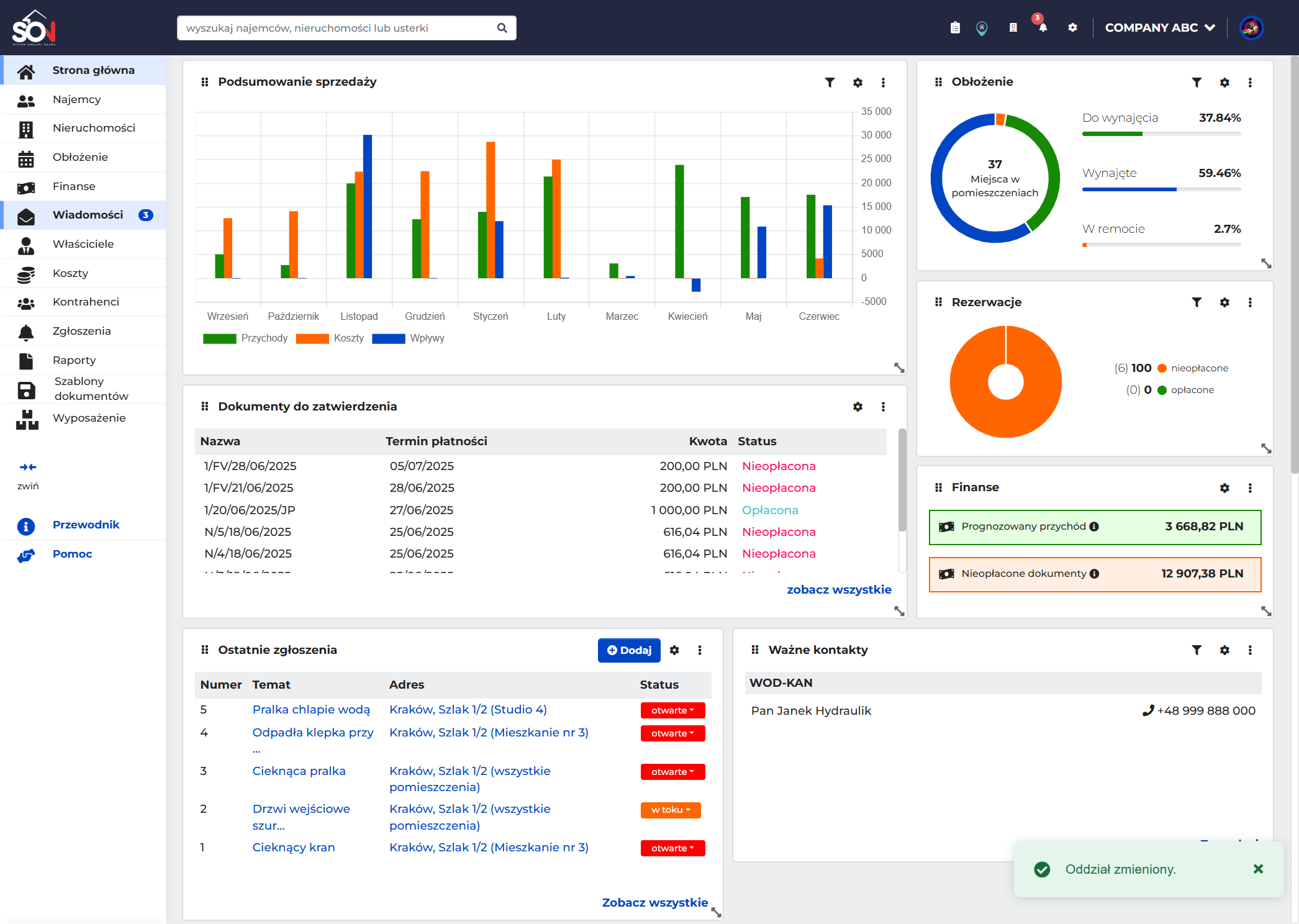Open settings gear of Finanse widget
The image size is (1299, 924).
tap(1224, 488)
